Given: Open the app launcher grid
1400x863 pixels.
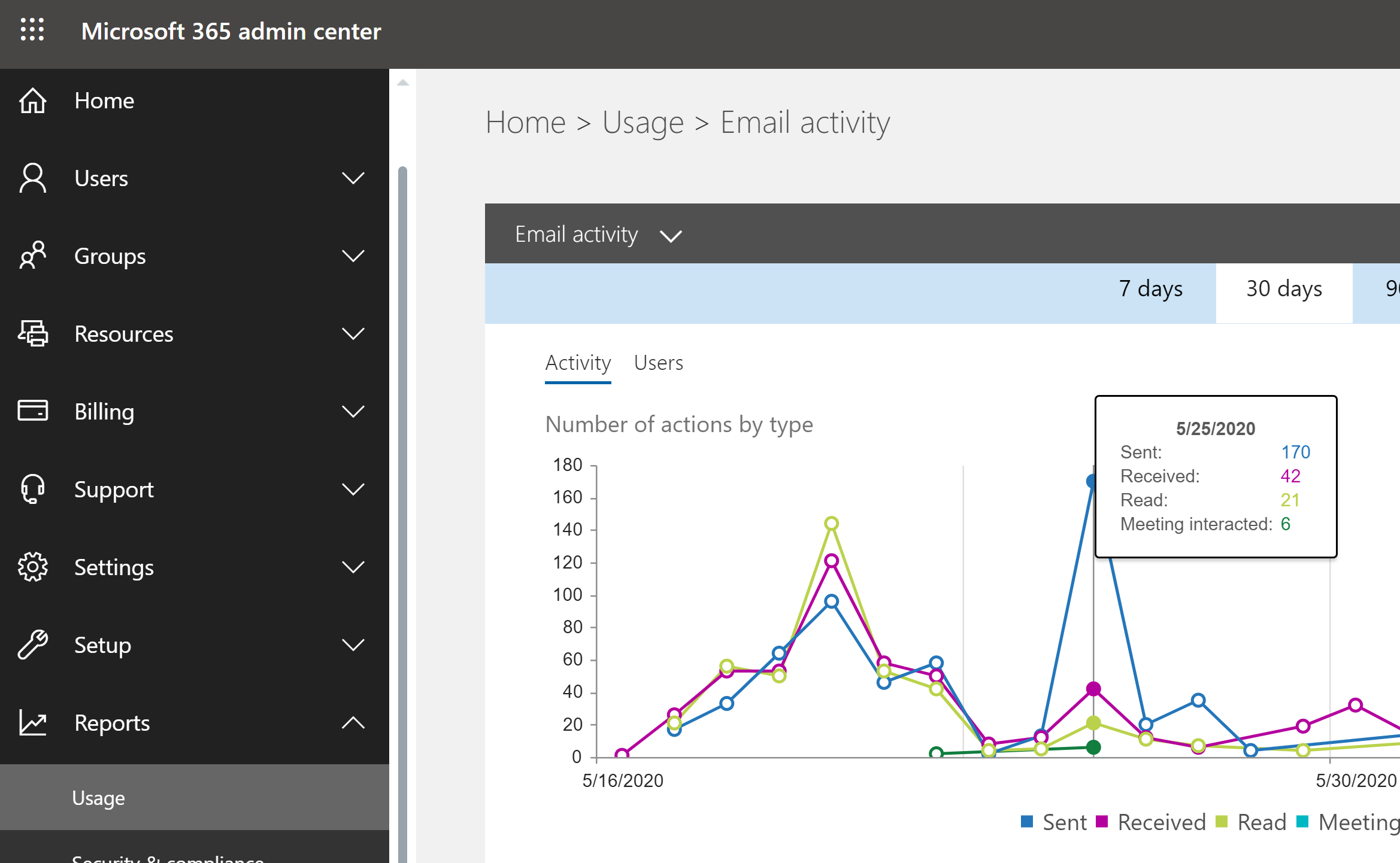Looking at the screenshot, I should coord(32,31).
